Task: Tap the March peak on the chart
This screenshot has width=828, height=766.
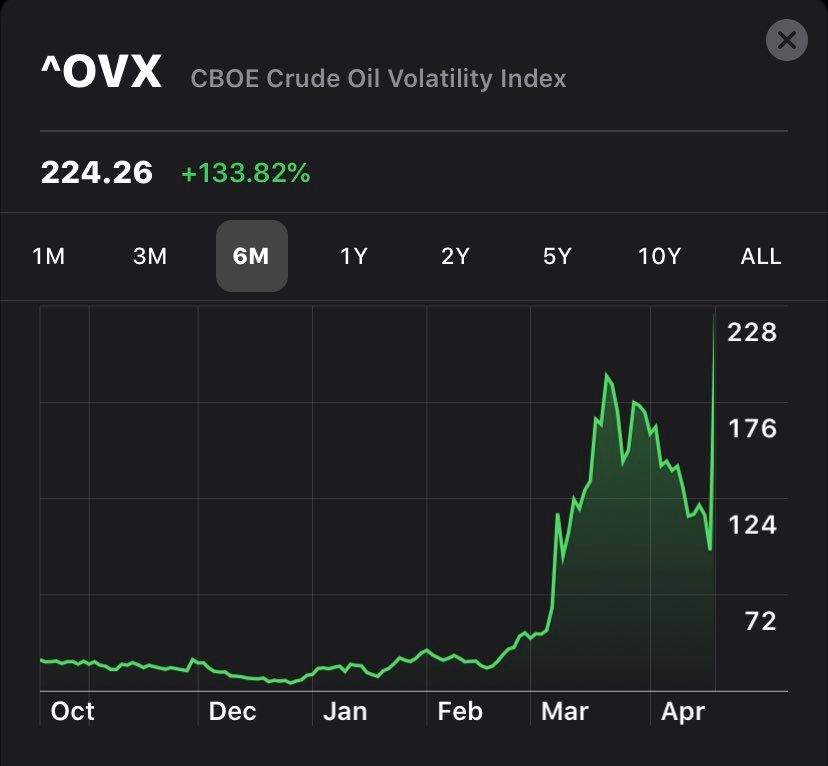Action: tap(607, 376)
